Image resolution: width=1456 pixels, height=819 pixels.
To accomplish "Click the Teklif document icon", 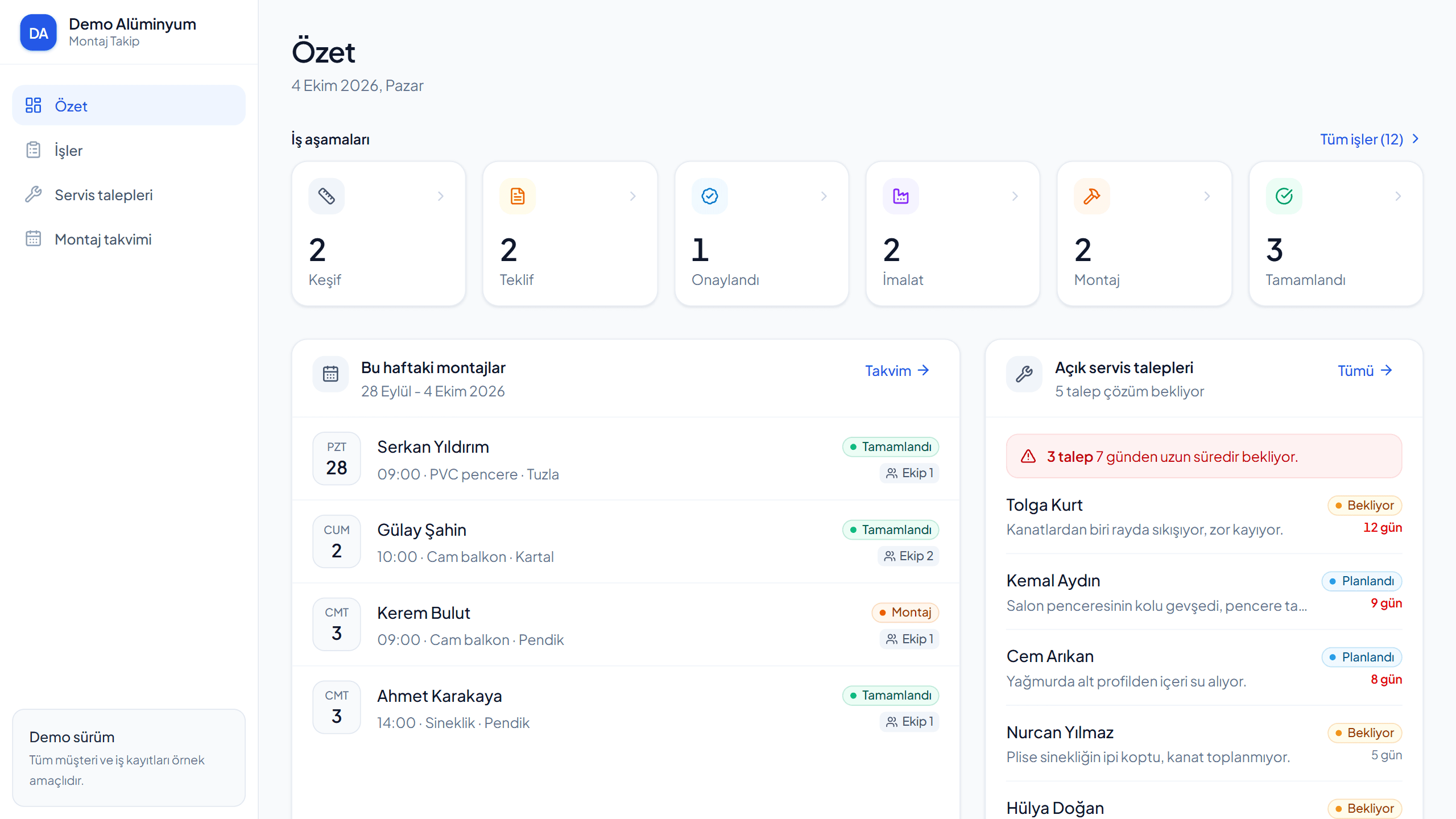I will 518,196.
